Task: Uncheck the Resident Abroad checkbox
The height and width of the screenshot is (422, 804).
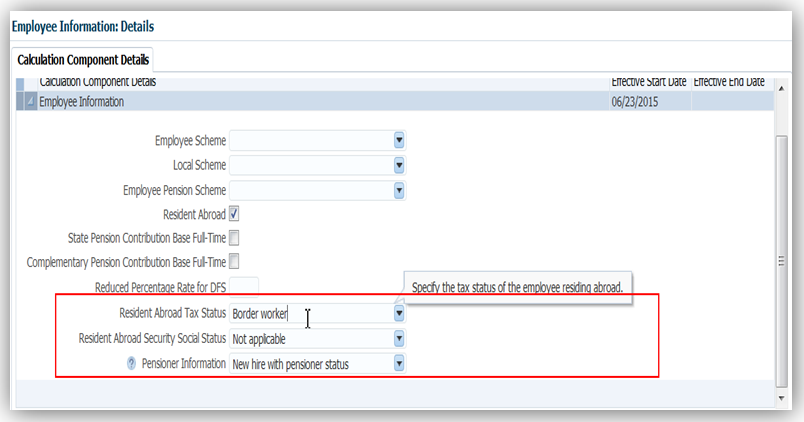Action: (x=234, y=213)
